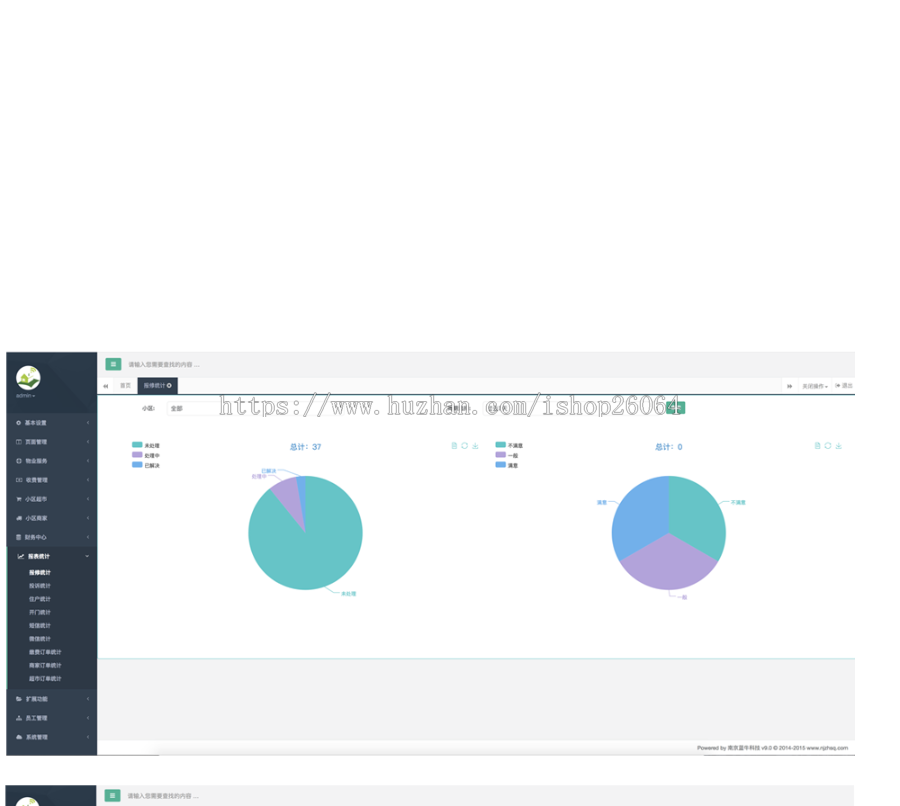The image size is (900, 806).
Task: Focus the top search input field
Action: coord(164,364)
